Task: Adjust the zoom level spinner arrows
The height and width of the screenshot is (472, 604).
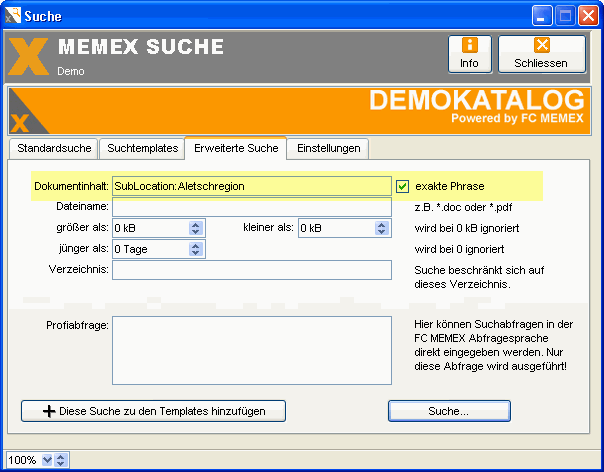Action: pyautogui.click(x=61, y=460)
